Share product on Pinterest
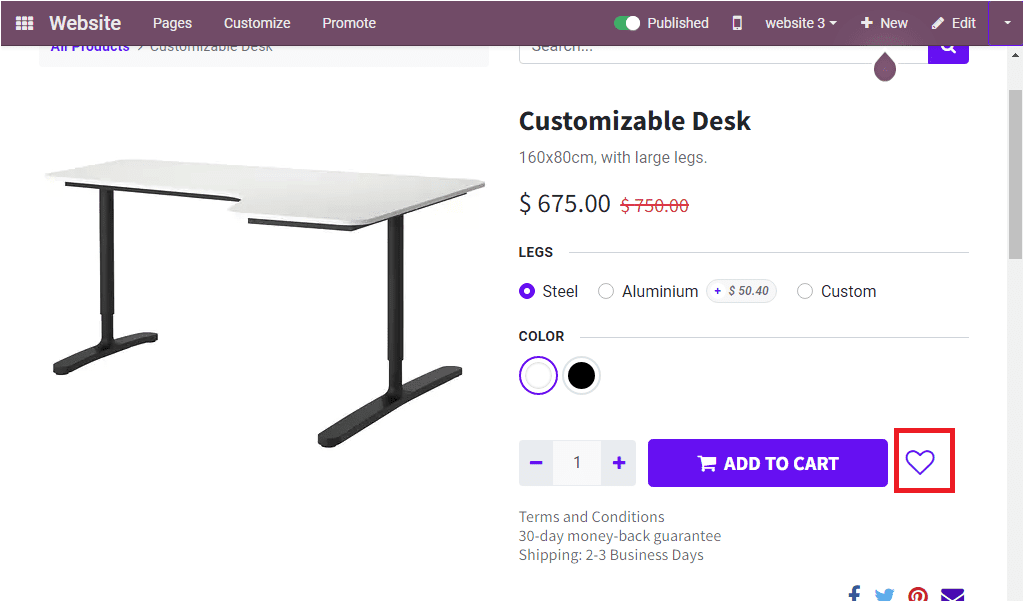Viewport: 1024px width, 602px height. click(x=917, y=593)
